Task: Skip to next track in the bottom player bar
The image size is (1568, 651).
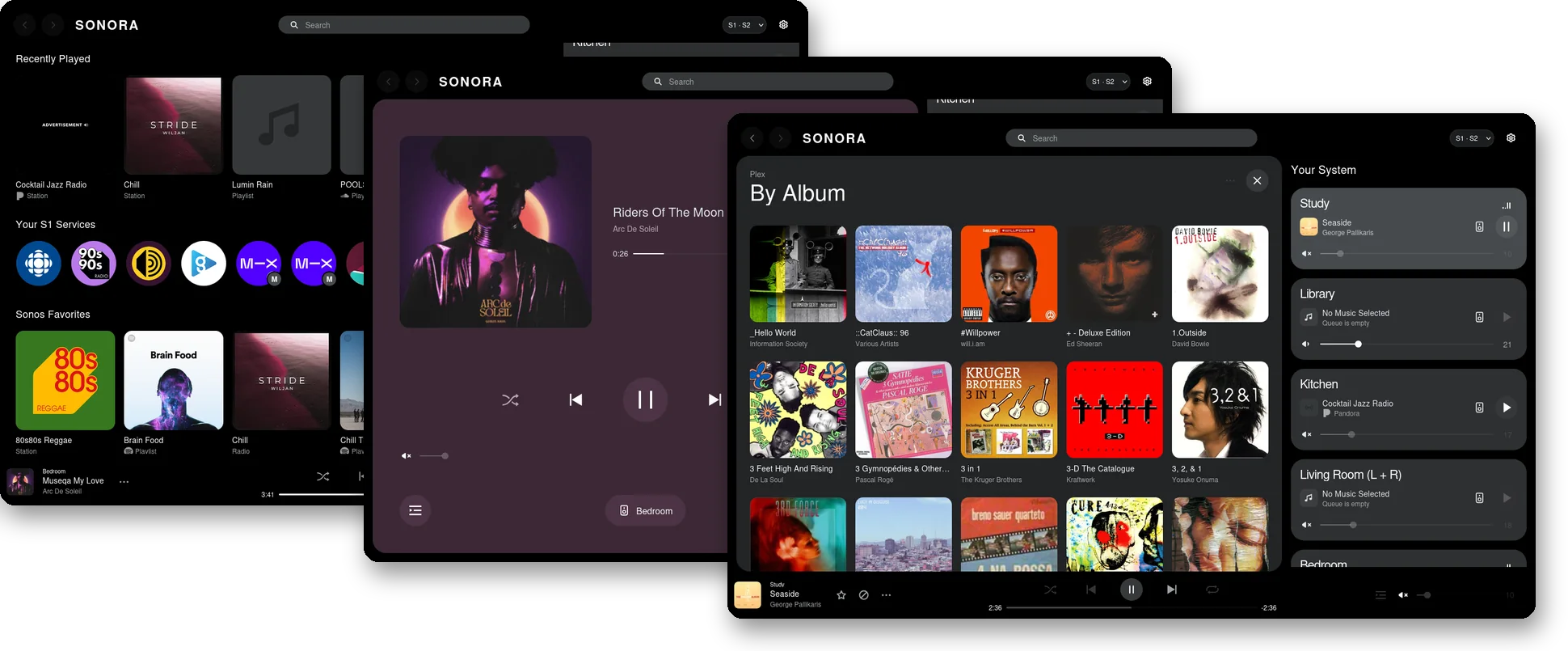Action: 1172,590
